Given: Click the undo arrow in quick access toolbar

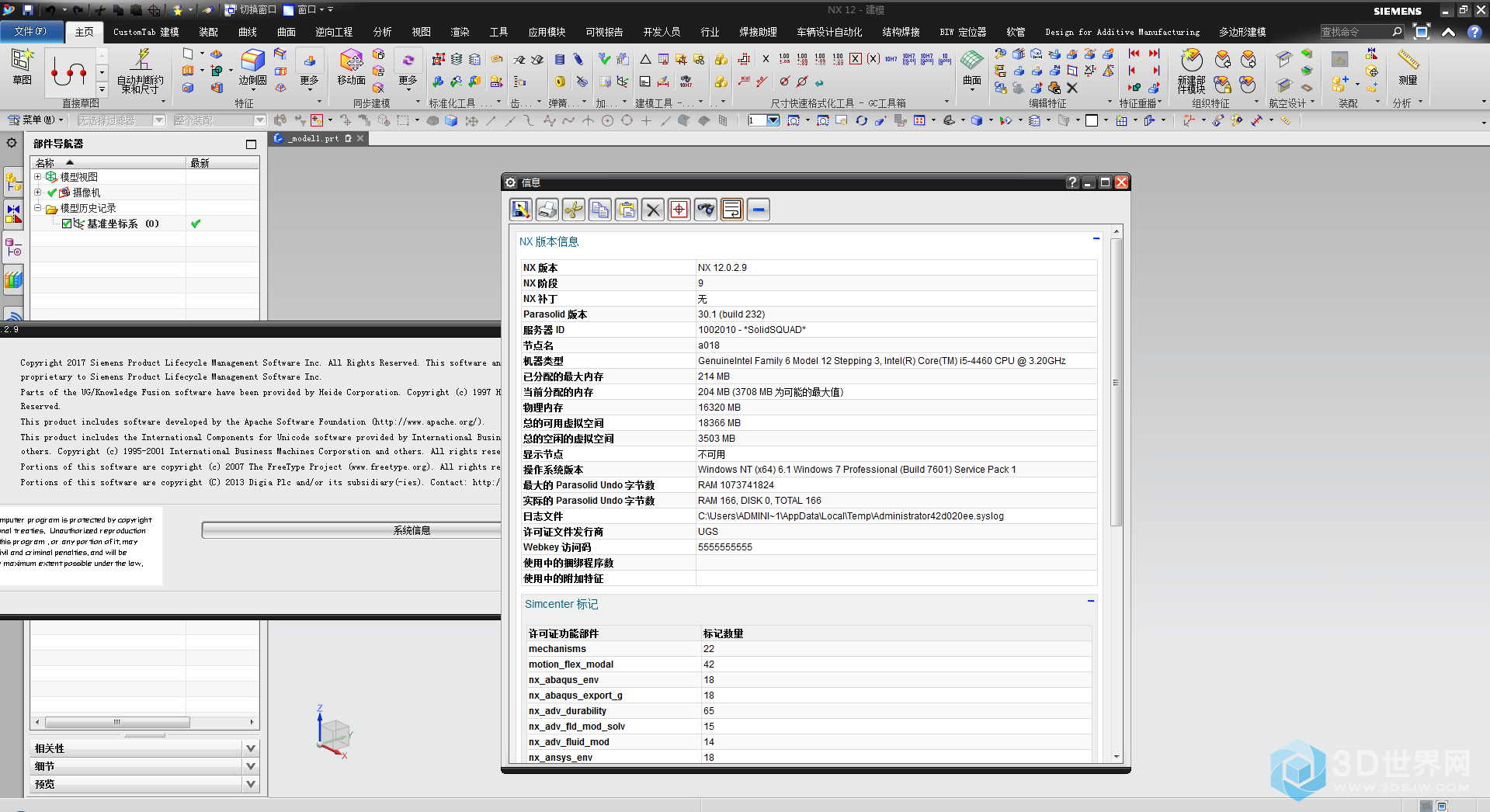Looking at the screenshot, I should pos(50,9).
